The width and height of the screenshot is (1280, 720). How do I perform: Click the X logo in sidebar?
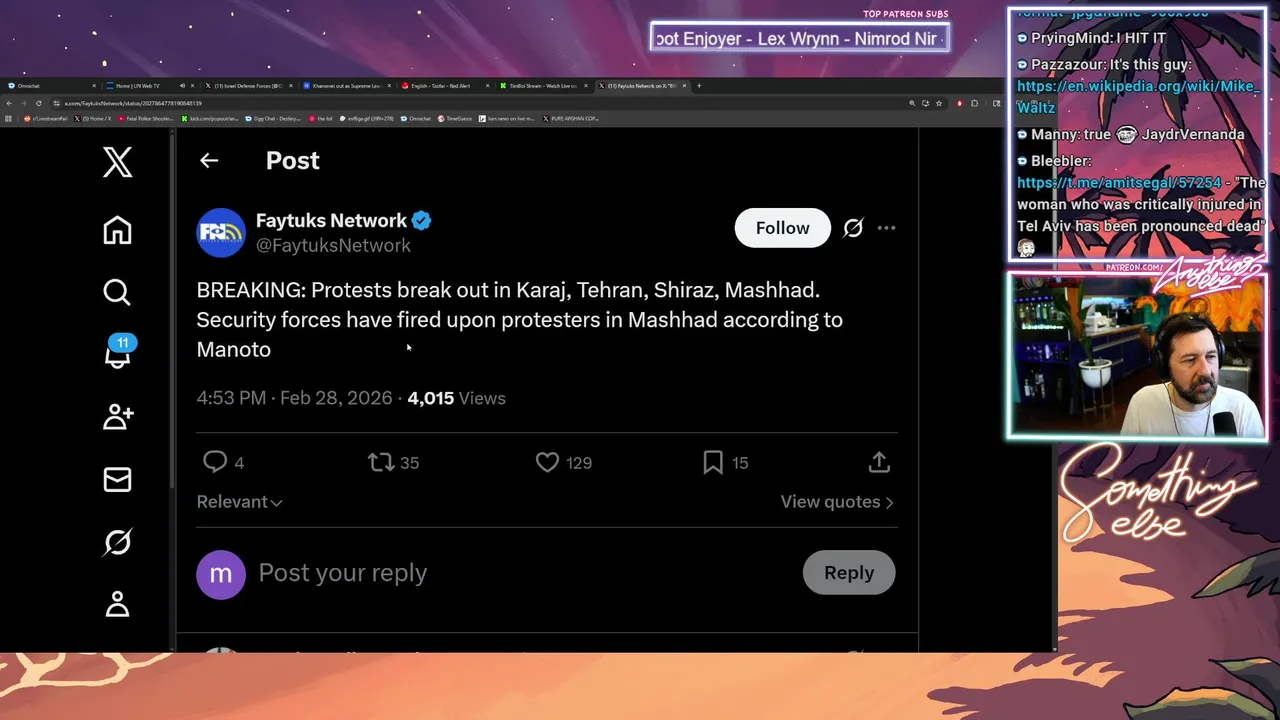tap(117, 162)
